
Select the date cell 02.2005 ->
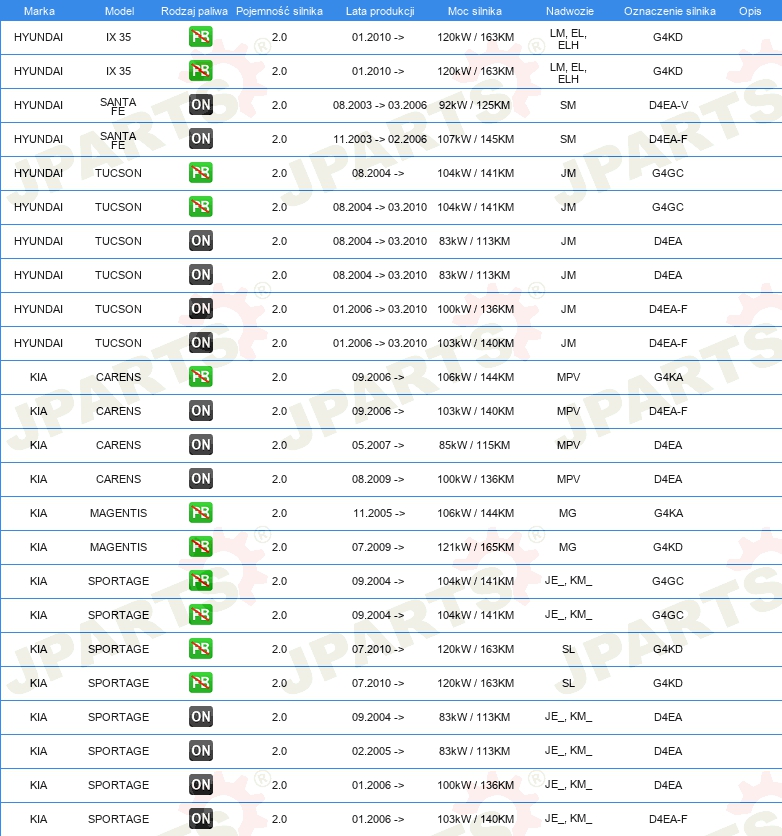[378, 751]
